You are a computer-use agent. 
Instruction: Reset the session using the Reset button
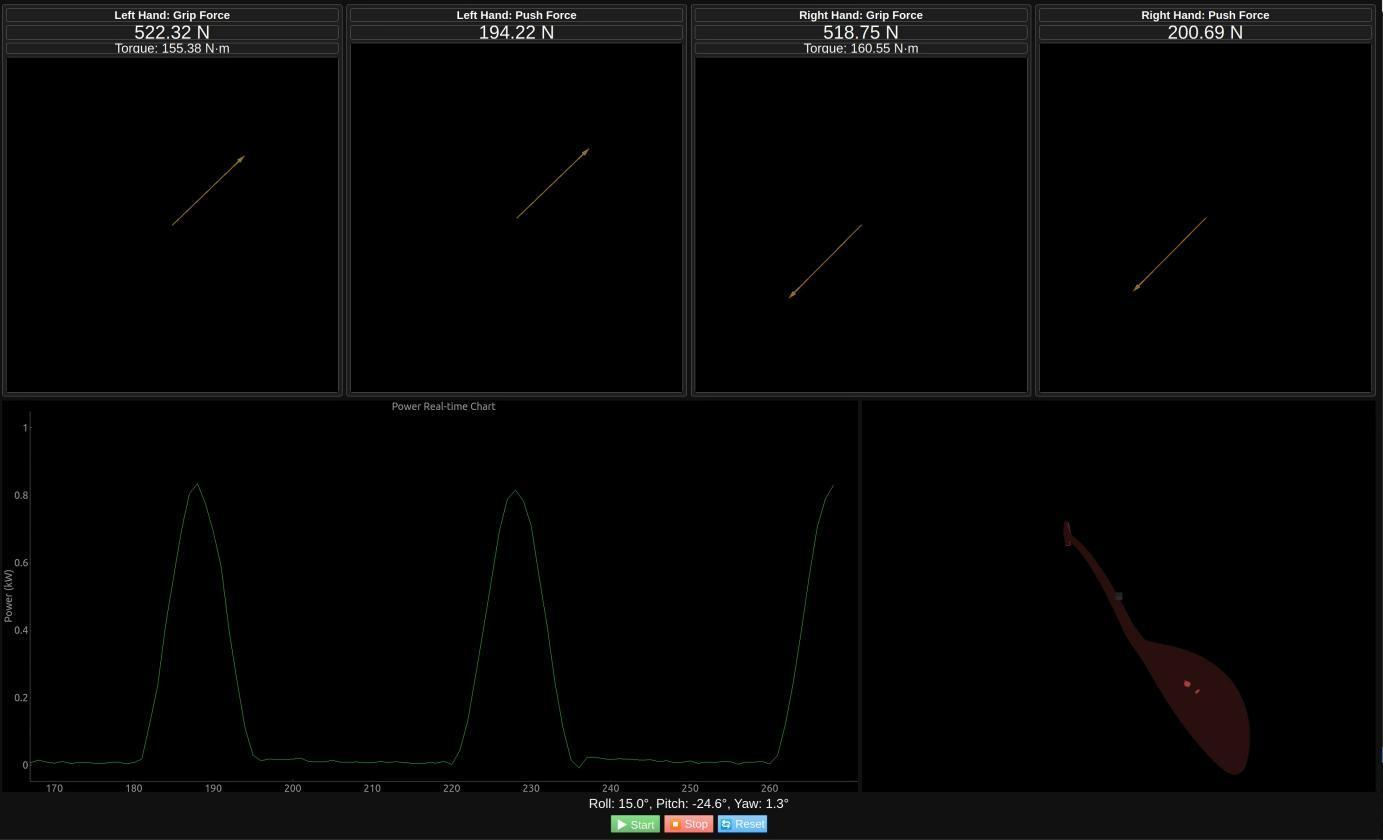click(x=742, y=824)
